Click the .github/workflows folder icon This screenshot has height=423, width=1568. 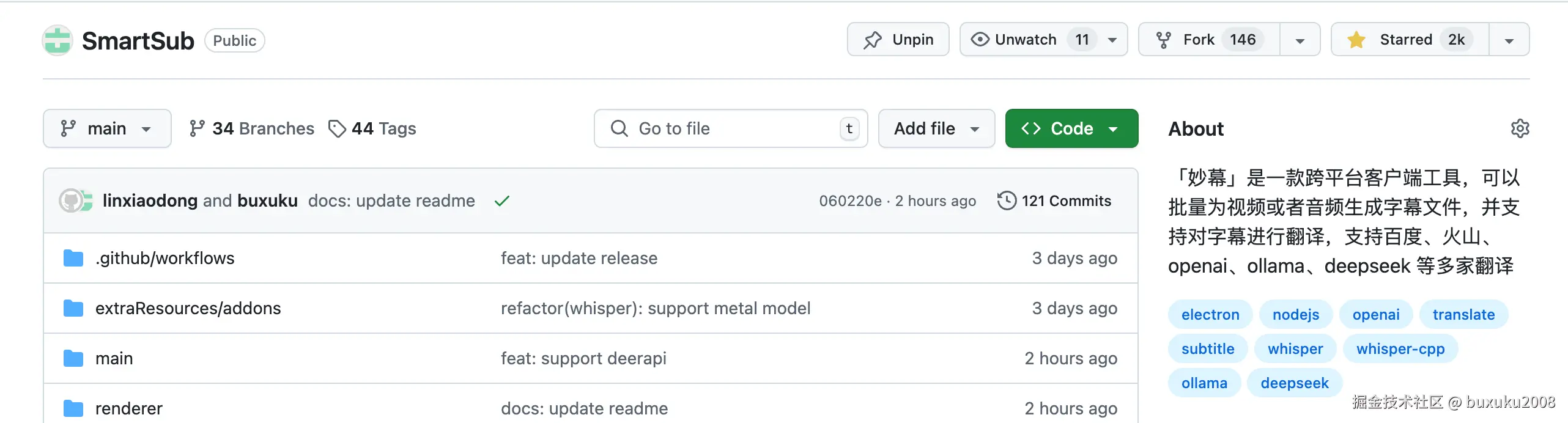click(x=73, y=259)
